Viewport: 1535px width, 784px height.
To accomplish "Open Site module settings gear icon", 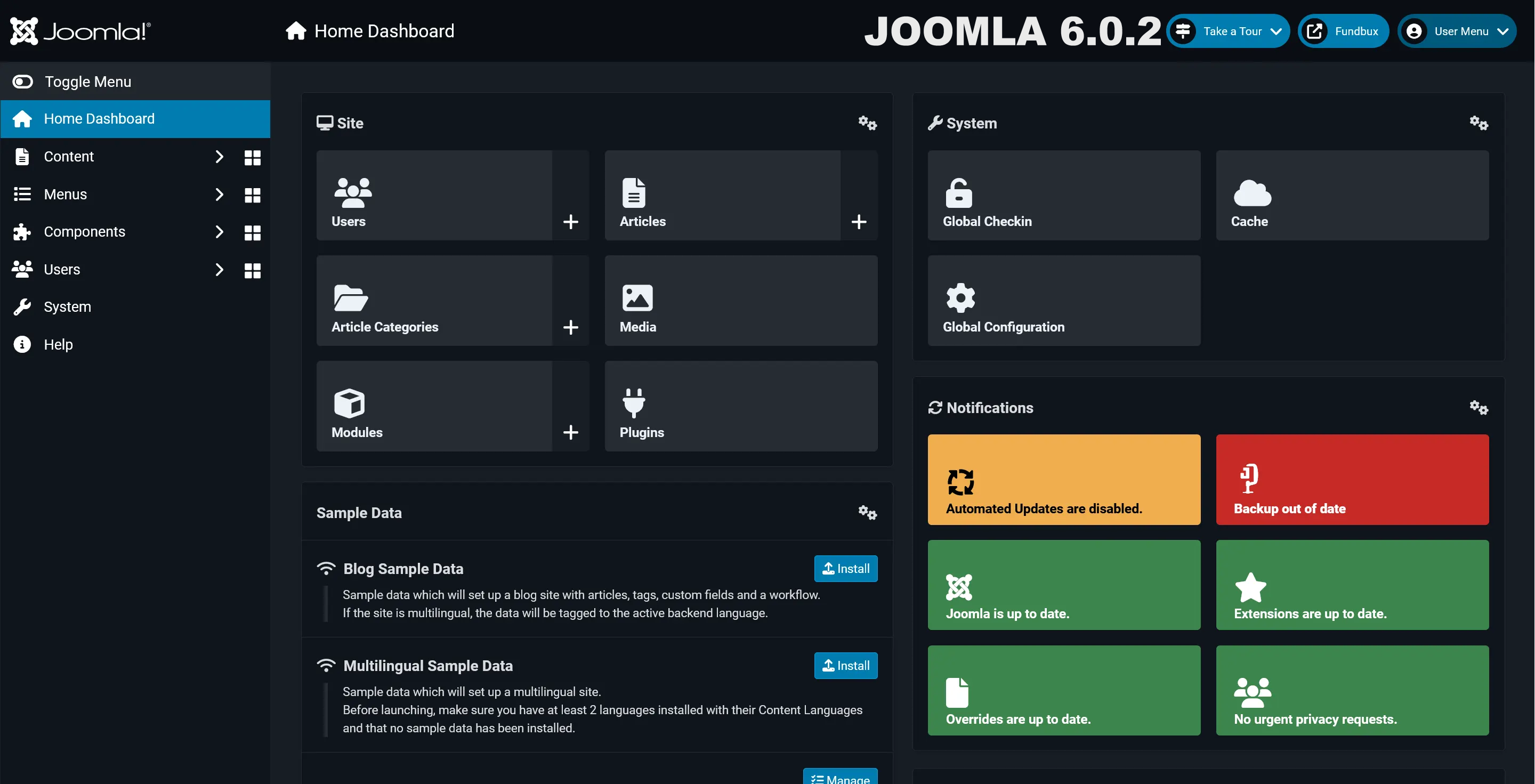I will (x=867, y=123).
